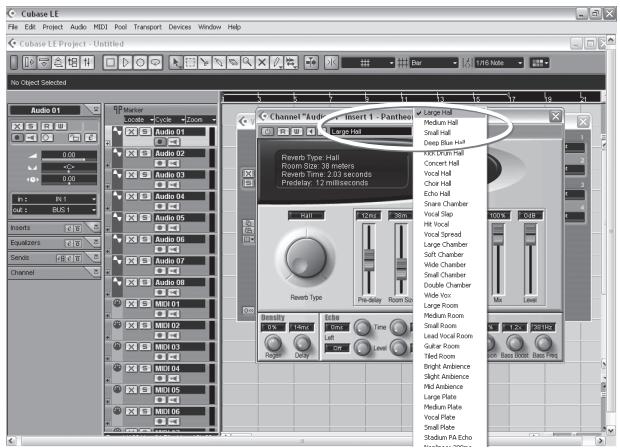Click the Inspector volume 0.00 field
Image resolution: width=620 pixels, height=448 pixels.
tap(69, 155)
